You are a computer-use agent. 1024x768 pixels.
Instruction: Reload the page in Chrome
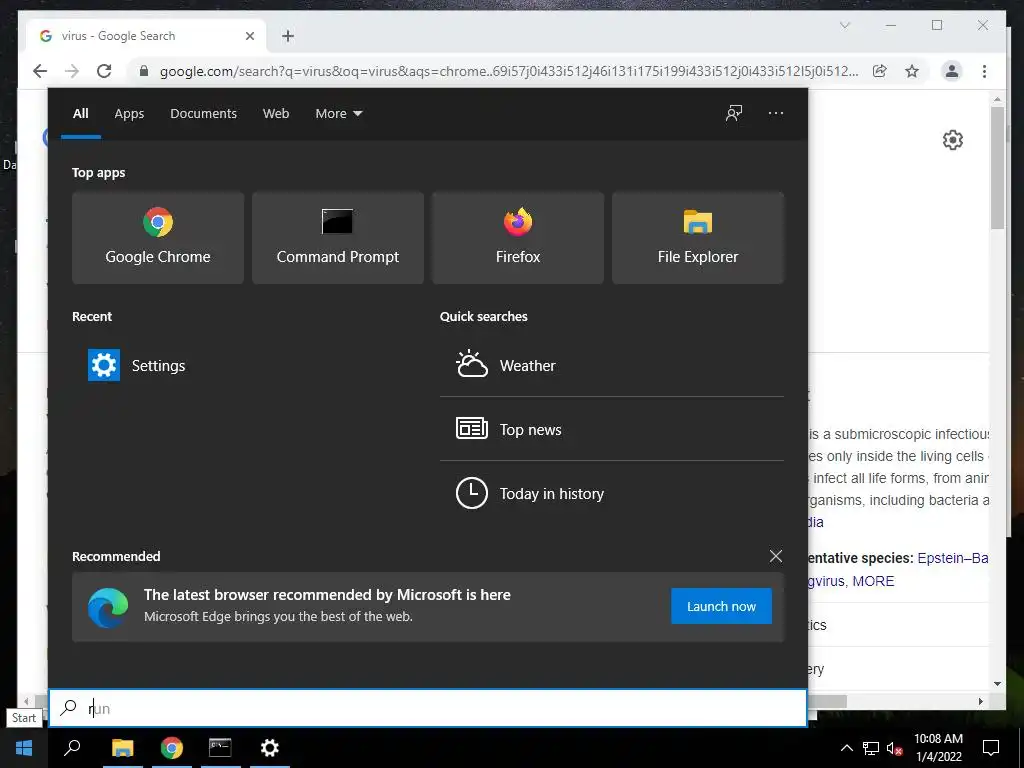pos(104,71)
